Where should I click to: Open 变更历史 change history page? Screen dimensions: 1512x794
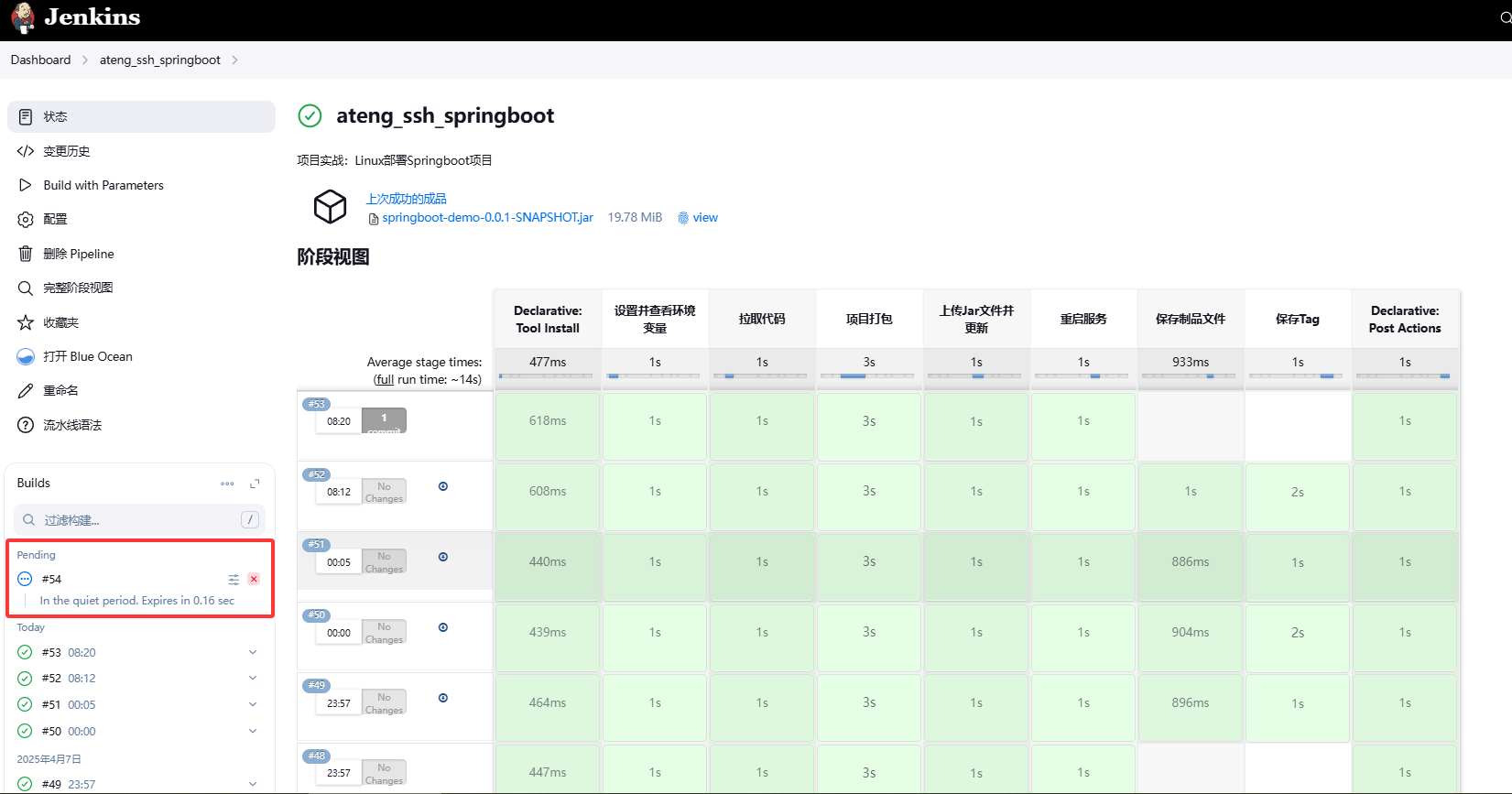coord(66,151)
